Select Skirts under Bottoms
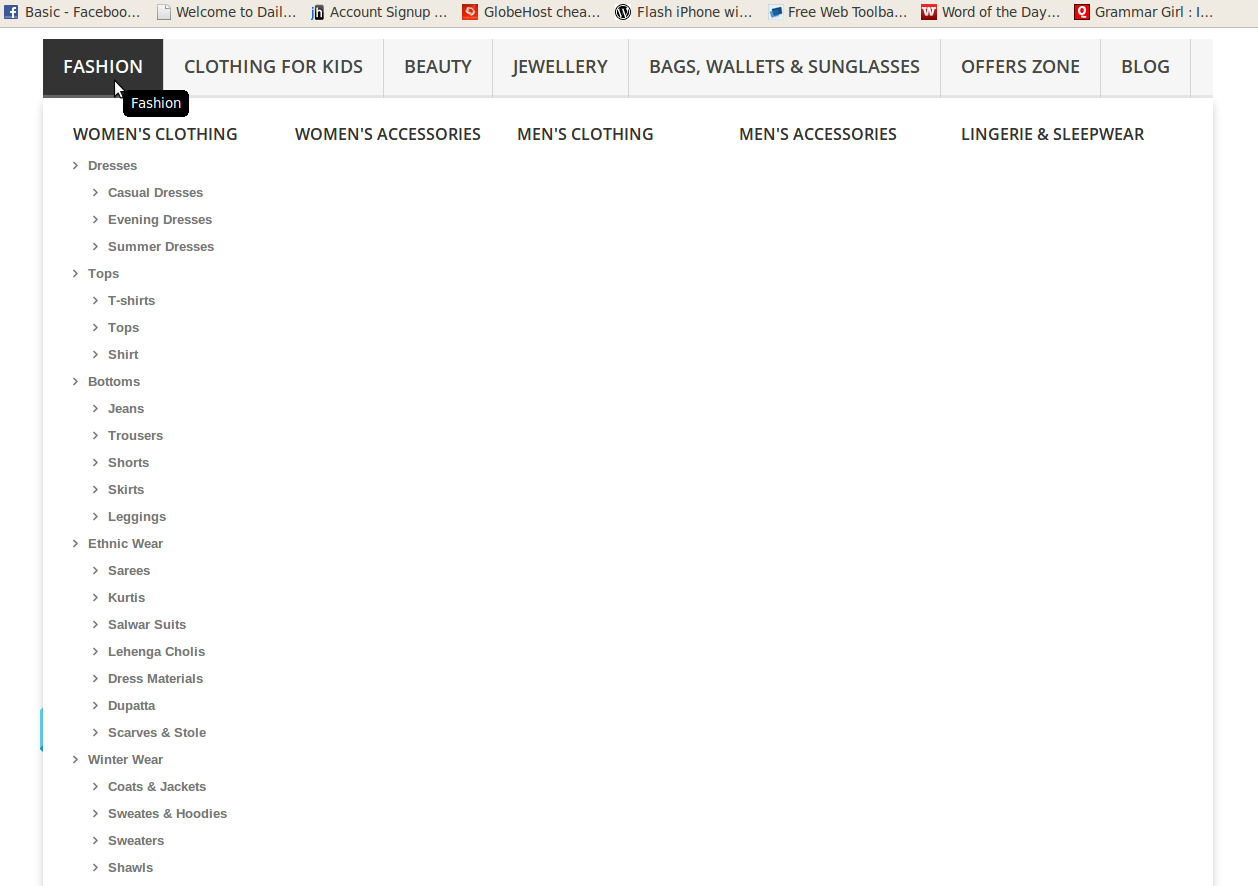The width and height of the screenshot is (1258, 886). [x=126, y=490]
